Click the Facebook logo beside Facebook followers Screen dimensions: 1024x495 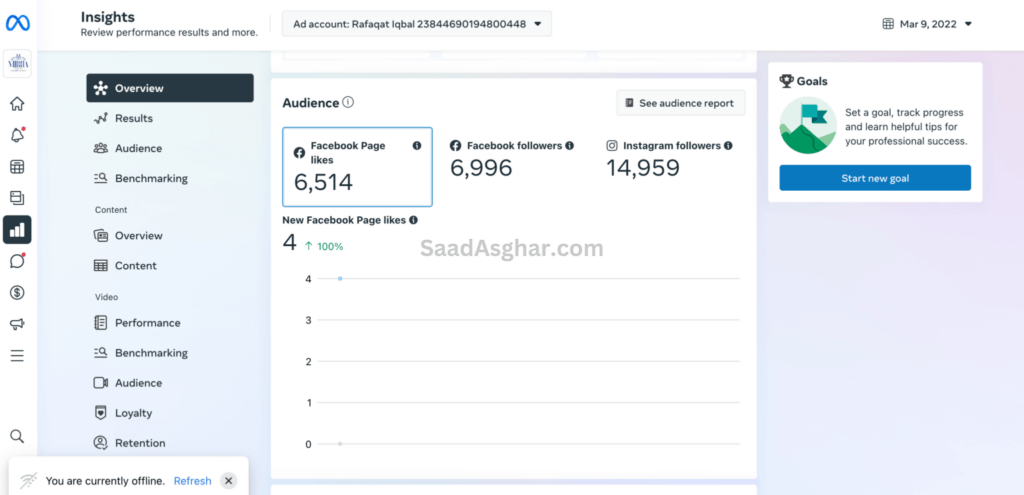click(456, 146)
